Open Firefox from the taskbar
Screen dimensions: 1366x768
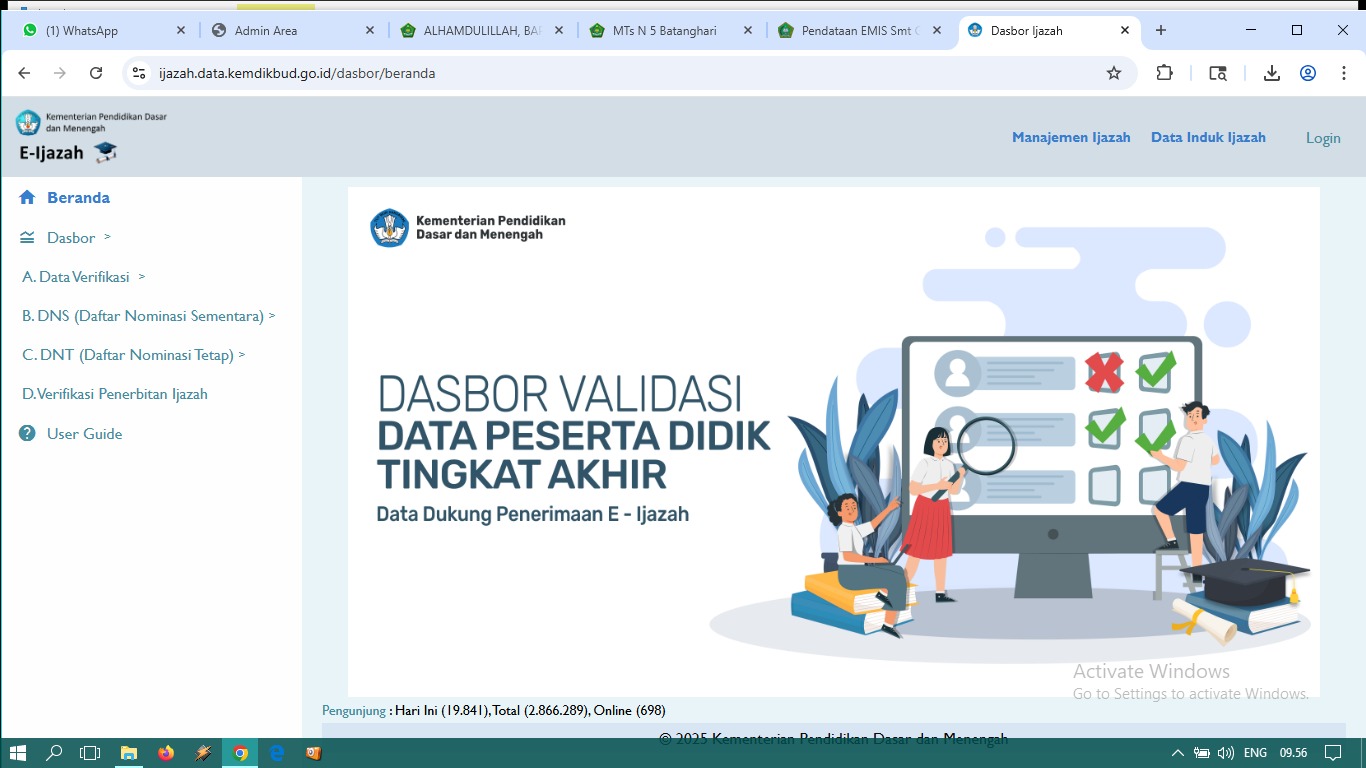pyautogui.click(x=166, y=753)
